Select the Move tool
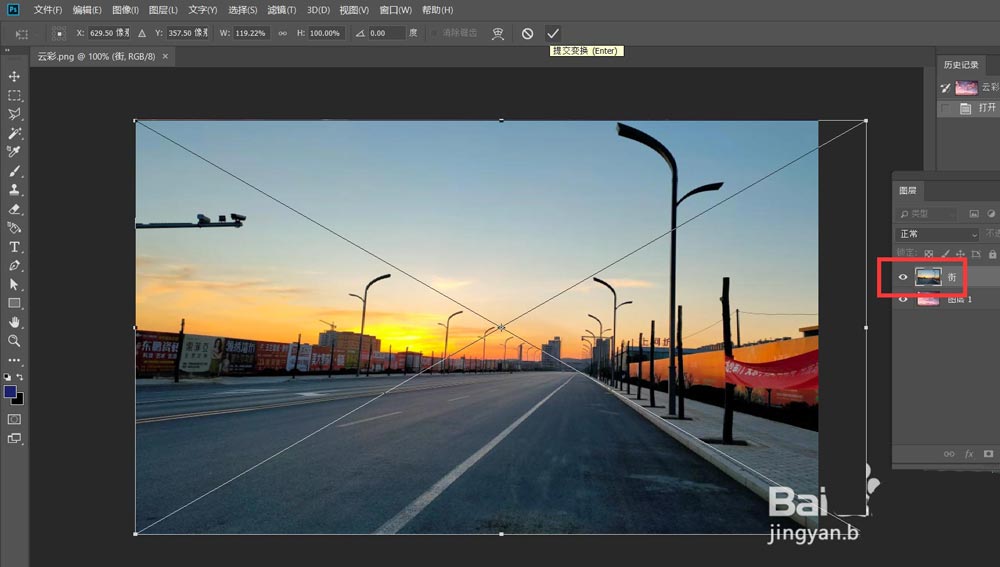This screenshot has height=567, width=1000. pos(14,77)
